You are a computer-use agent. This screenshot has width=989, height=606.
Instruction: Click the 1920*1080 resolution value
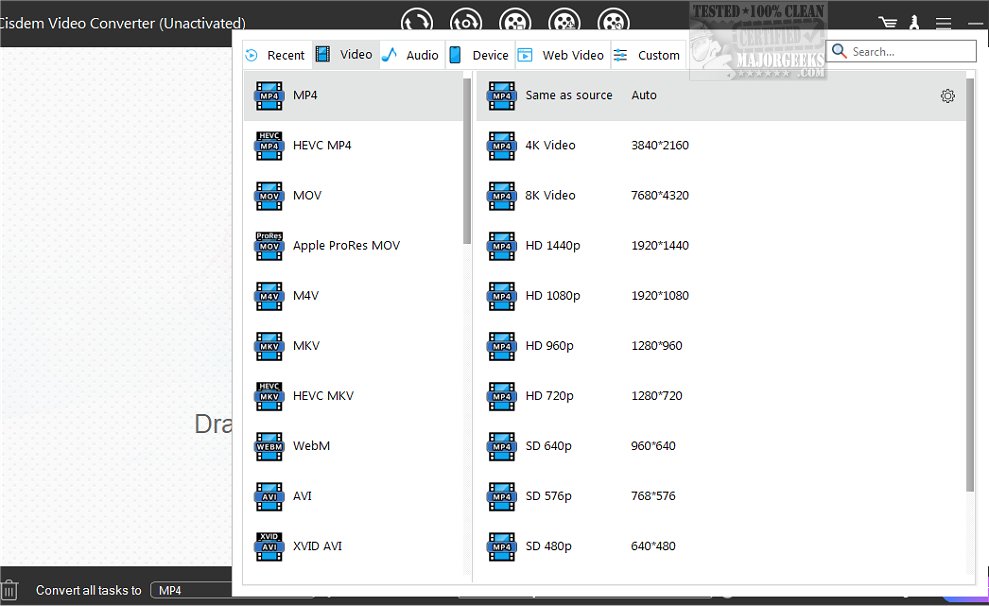point(660,296)
